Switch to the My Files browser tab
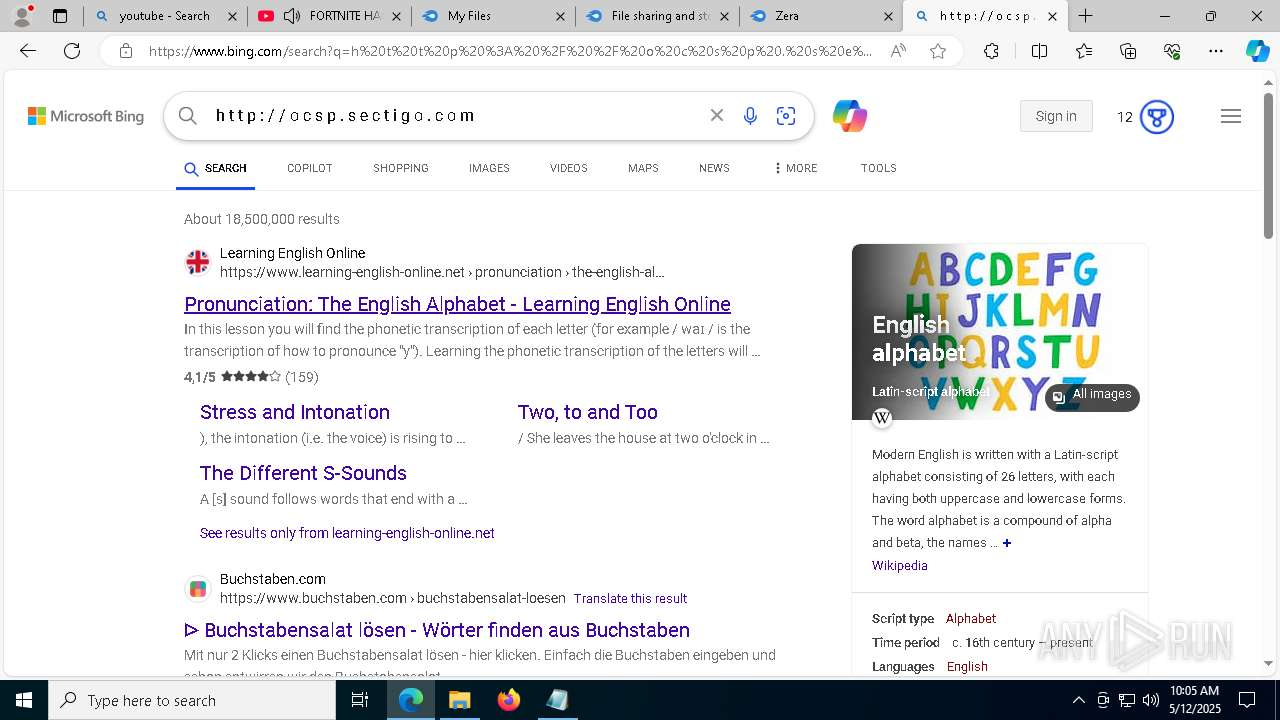Image resolution: width=1280 pixels, height=720 pixels. click(x=493, y=16)
